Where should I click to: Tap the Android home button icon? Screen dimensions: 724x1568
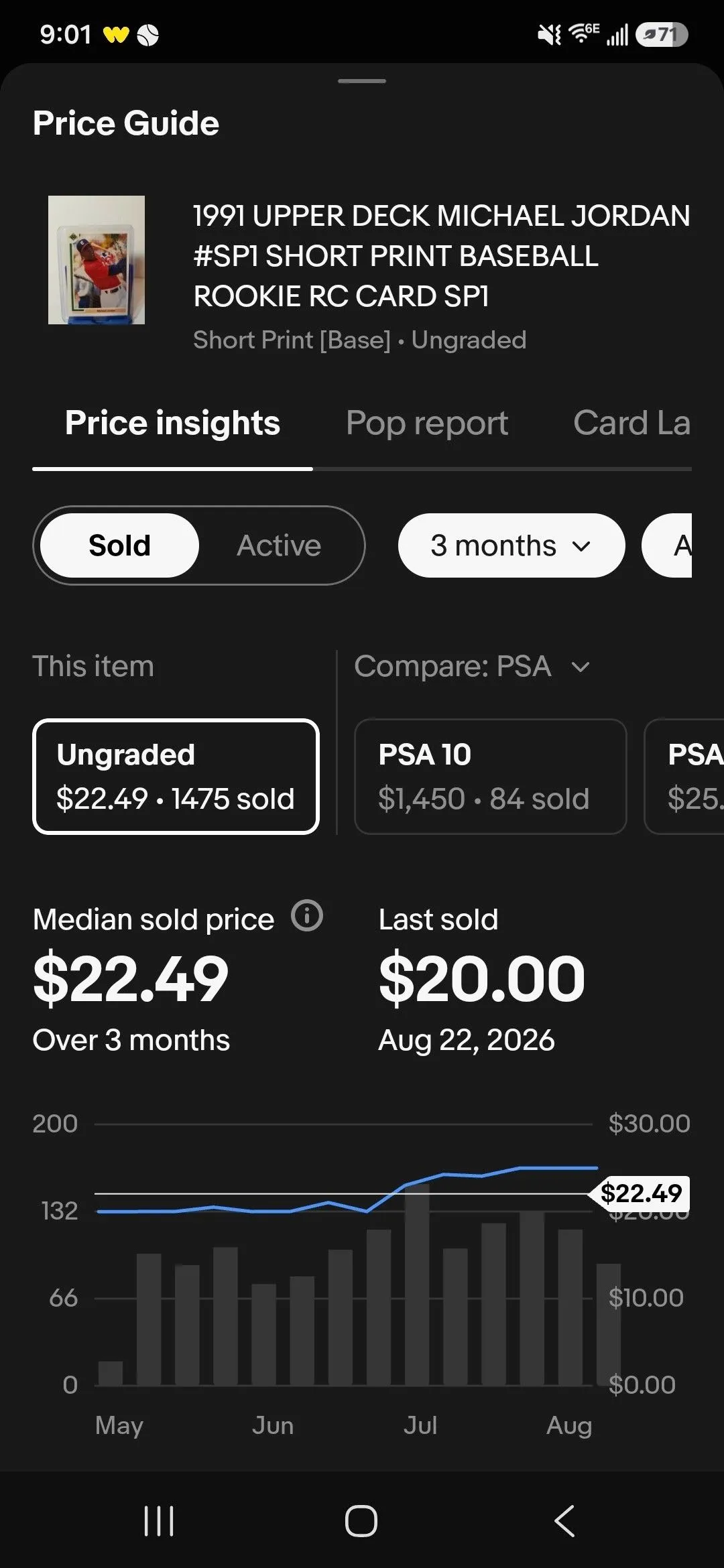361,1520
